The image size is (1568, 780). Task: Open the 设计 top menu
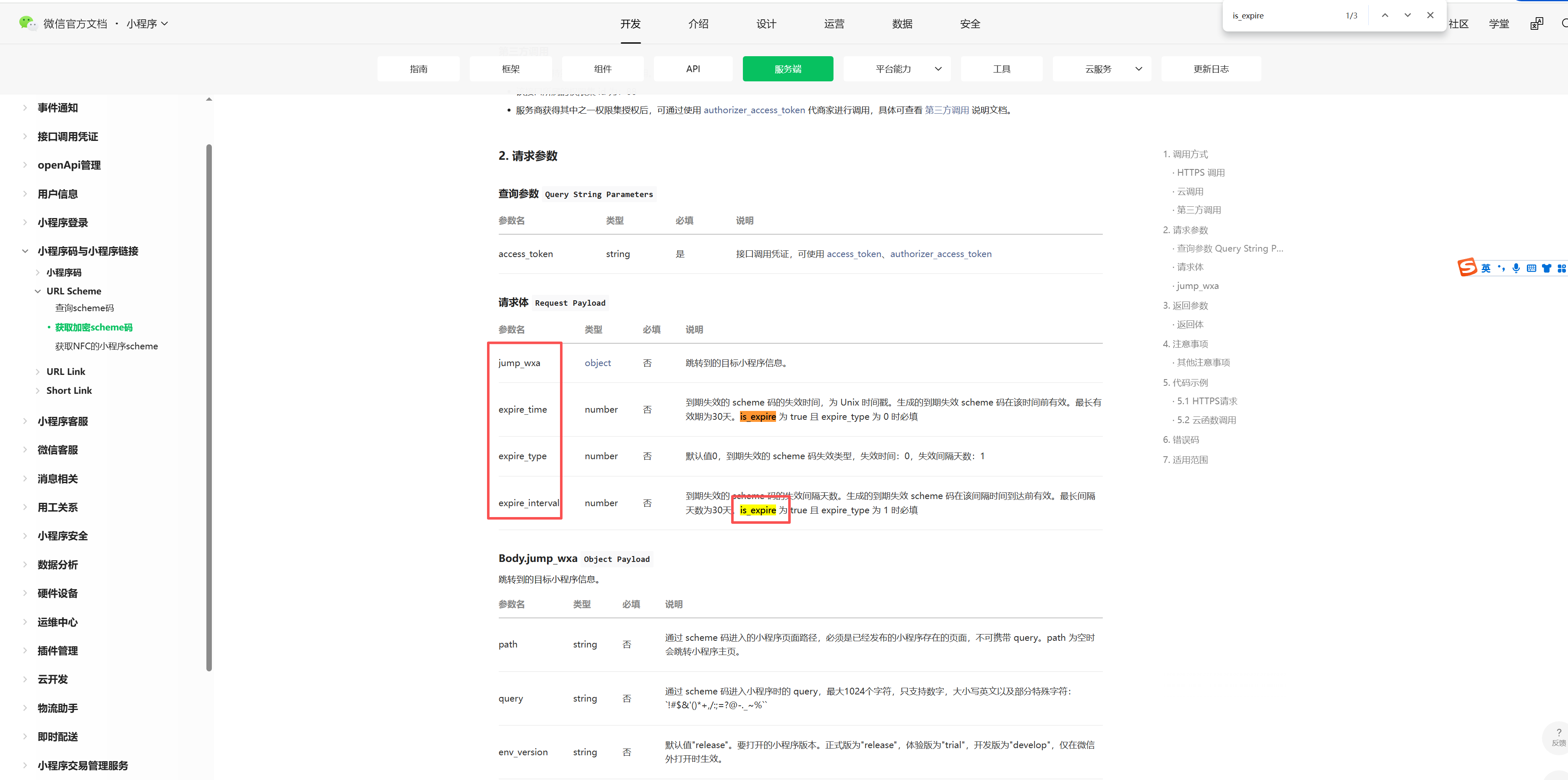coord(766,24)
